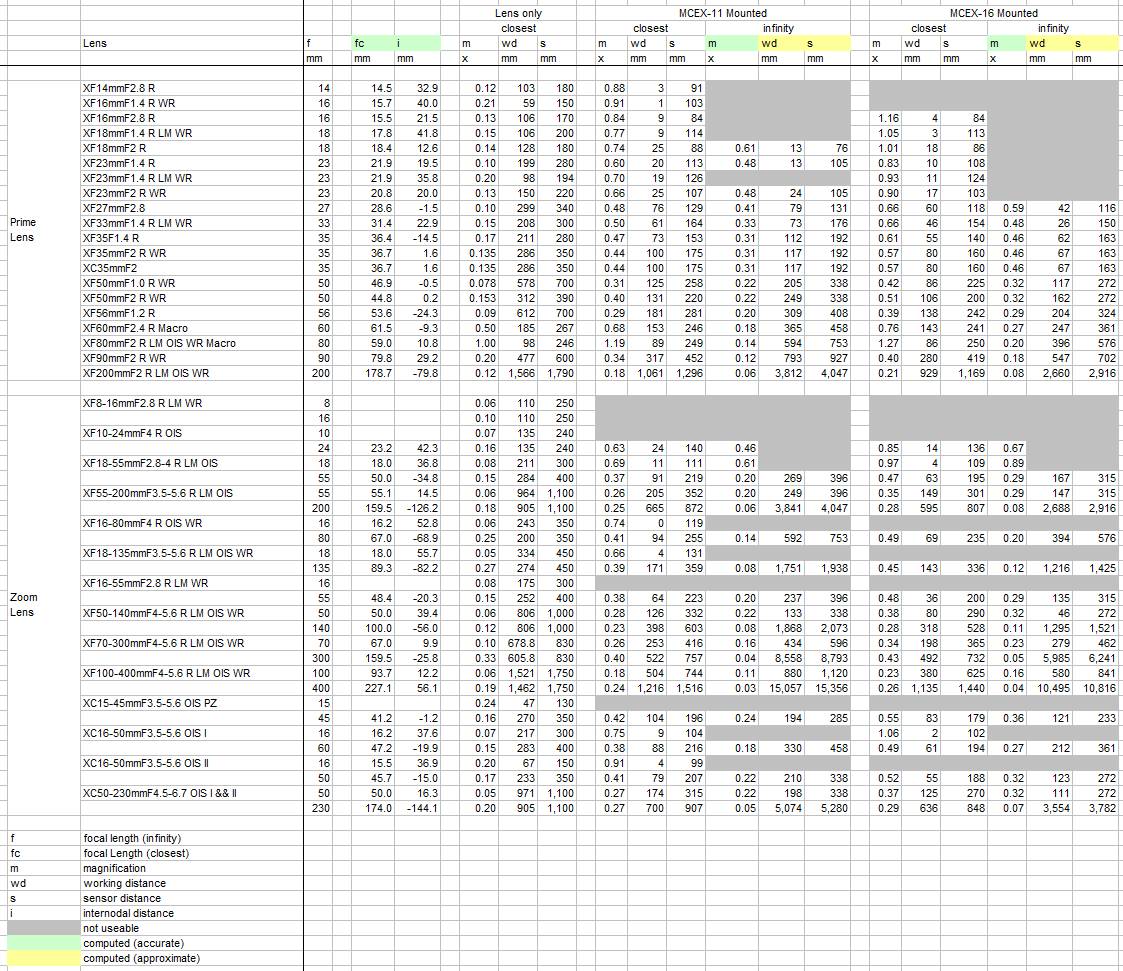Click the XC16-50mmF3.5-5.6 OIS I cell
This screenshot has width=1123, height=971.
coord(191,735)
